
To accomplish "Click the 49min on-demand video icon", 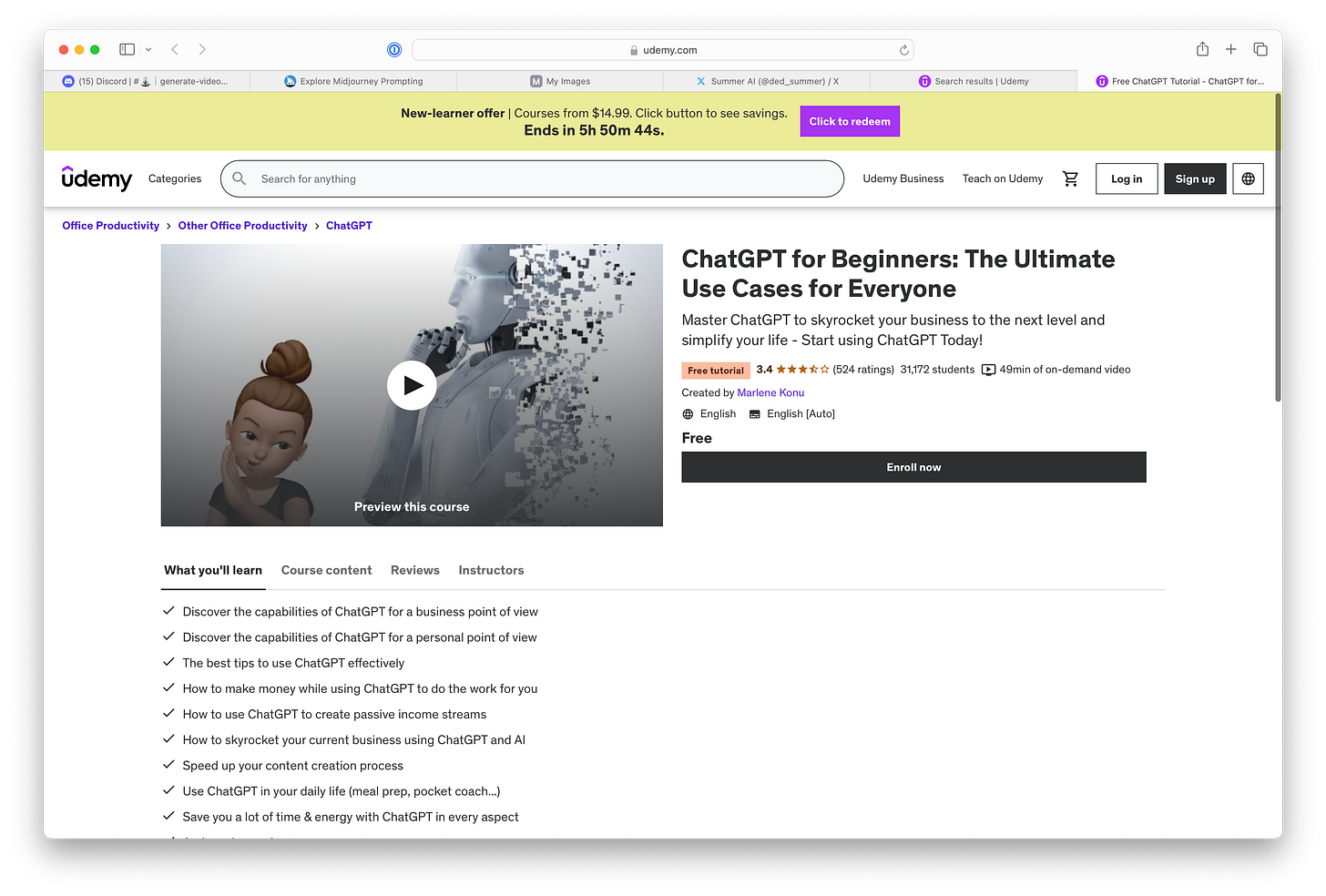I will 988,370.
